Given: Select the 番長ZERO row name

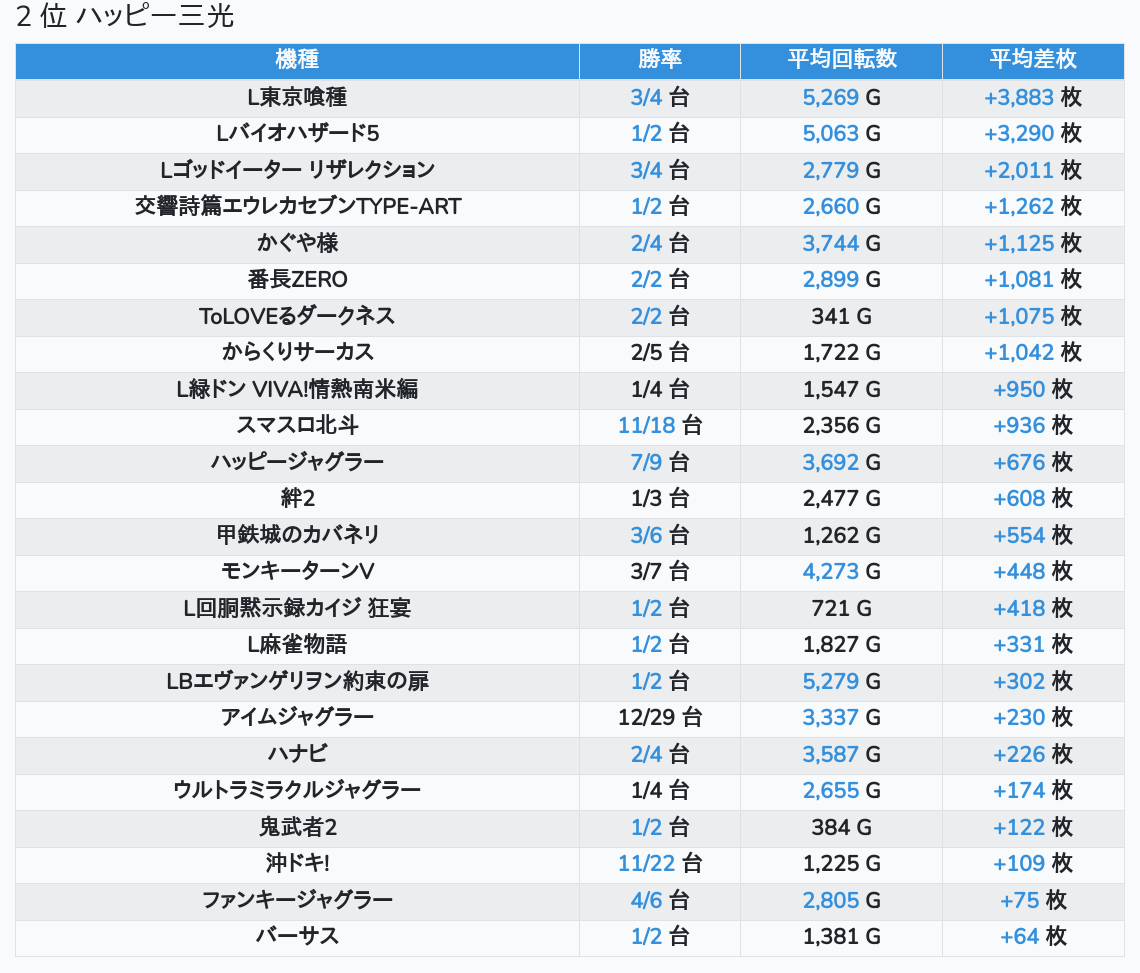Looking at the screenshot, I should pos(297,279).
